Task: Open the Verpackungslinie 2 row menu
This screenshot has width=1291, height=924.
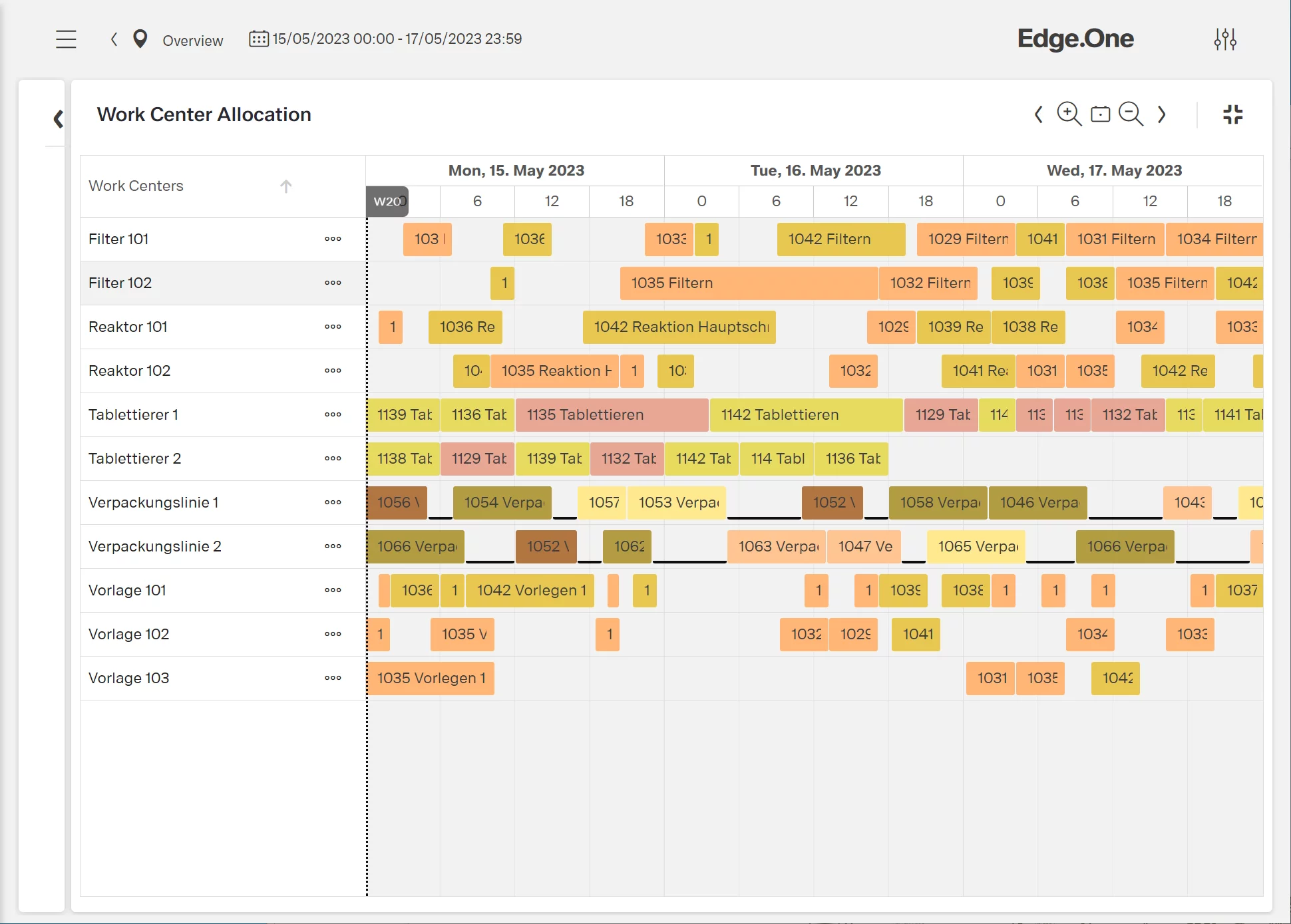Action: pyautogui.click(x=332, y=546)
